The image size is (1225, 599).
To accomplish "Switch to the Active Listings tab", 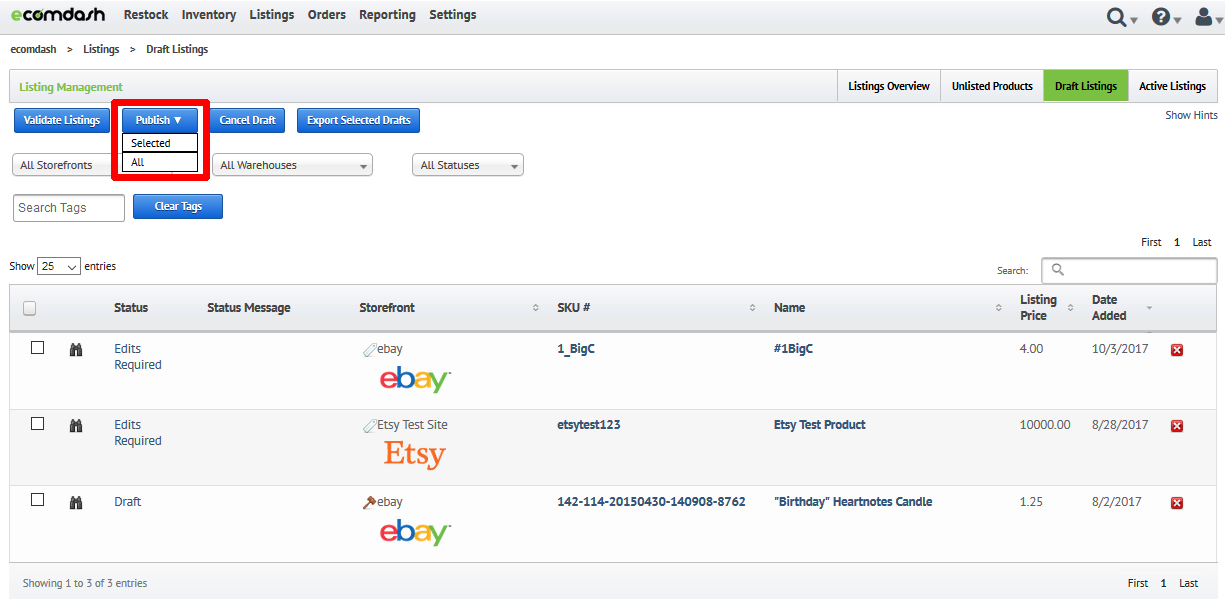I will 1172,86.
